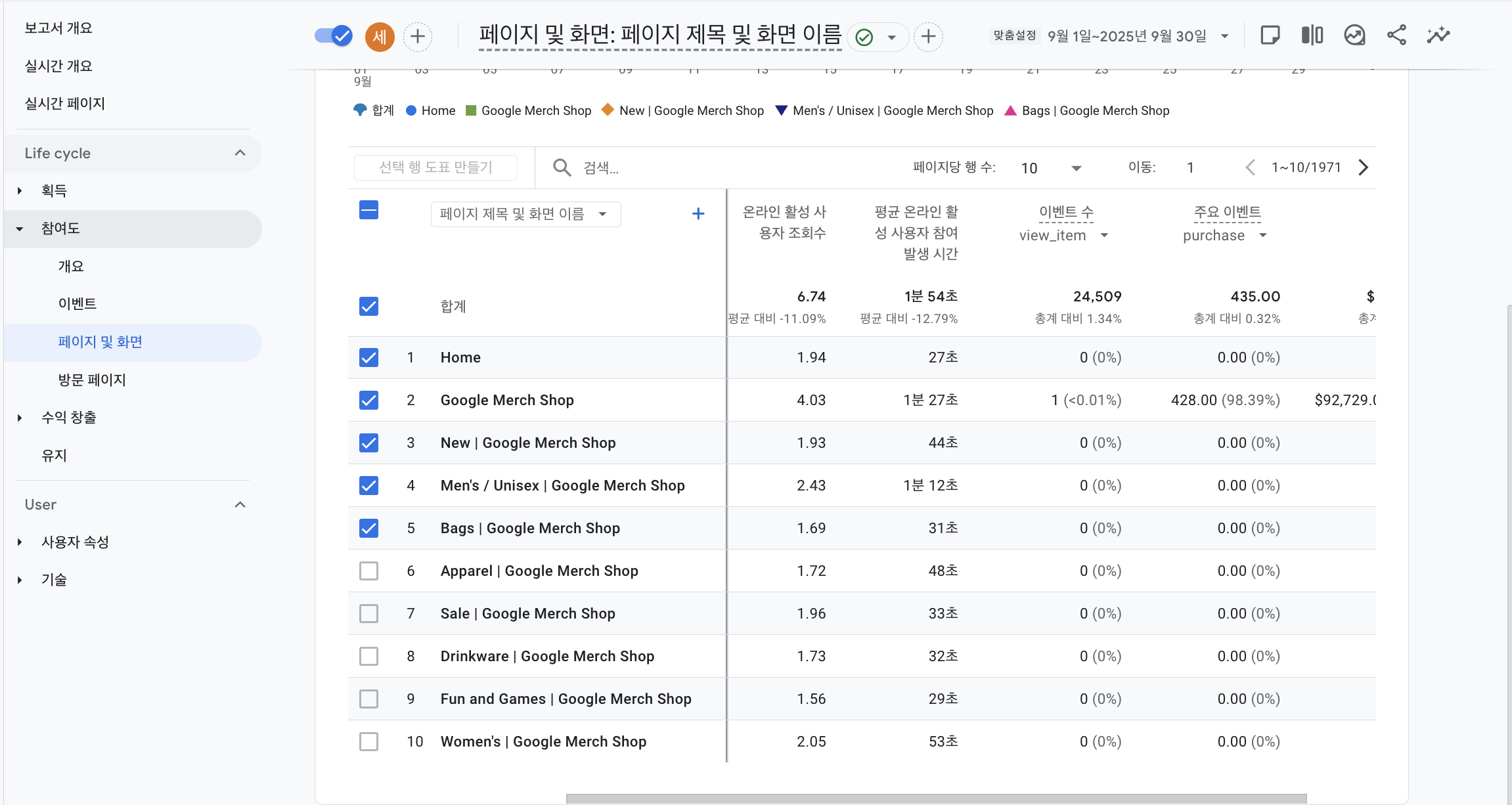Open the 이벤트 report under 참여도
Image resolution: width=1512 pixels, height=805 pixels.
point(78,303)
